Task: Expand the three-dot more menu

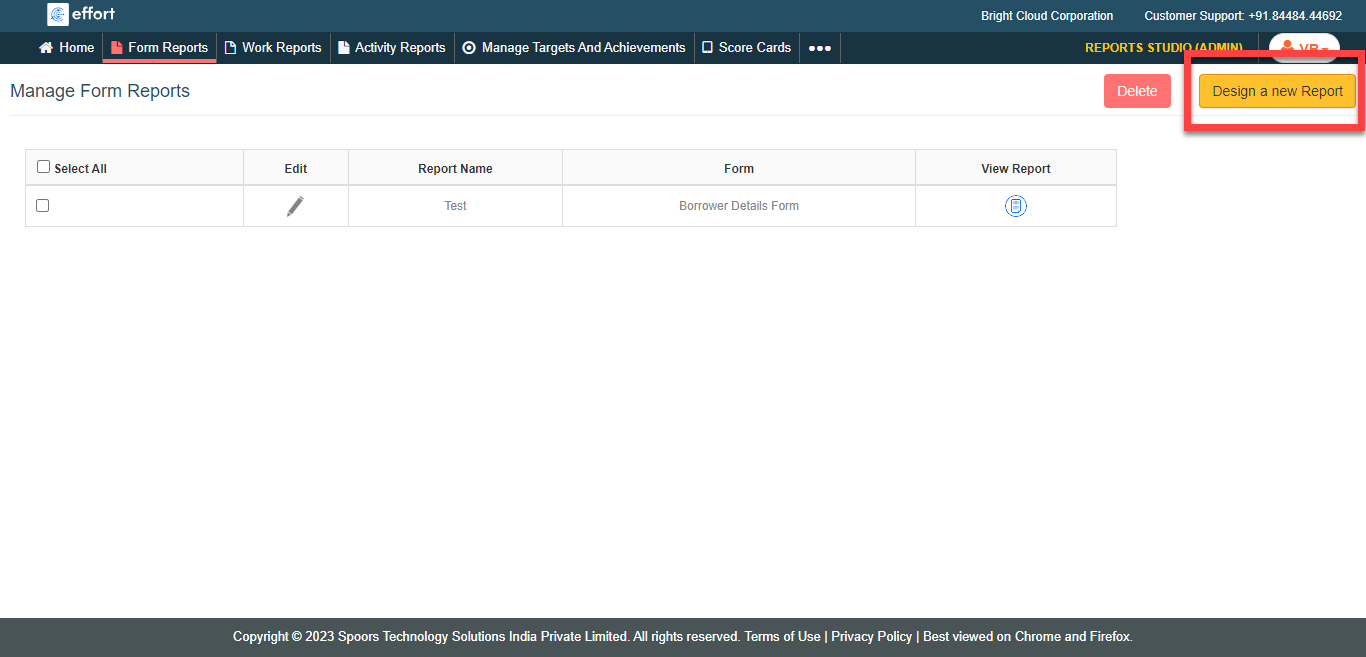Action: coord(819,48)
